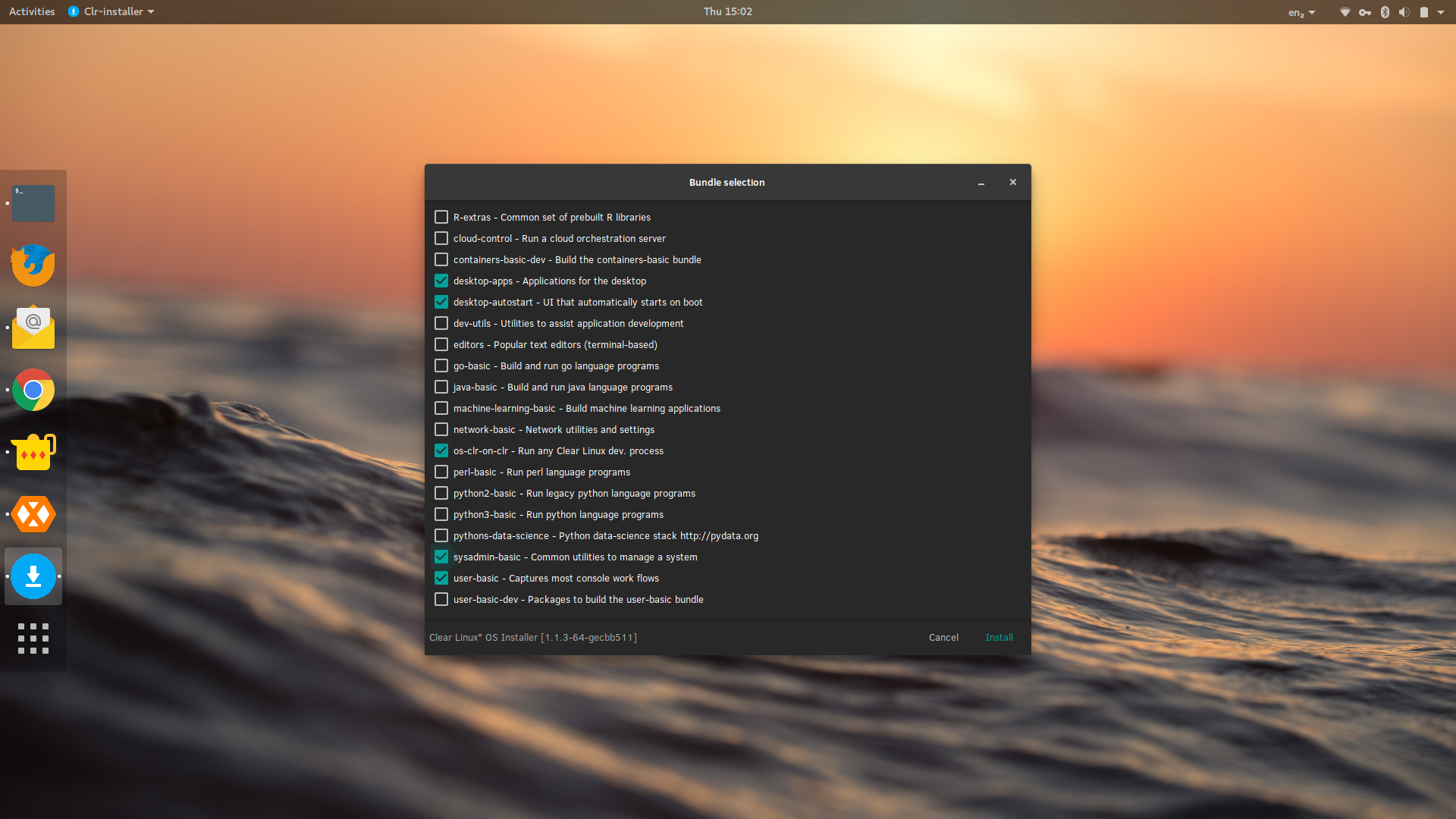The width and height of the screenshot is (1456, 819).
Task: Open the Terminal from the dock
Action: 33,203
